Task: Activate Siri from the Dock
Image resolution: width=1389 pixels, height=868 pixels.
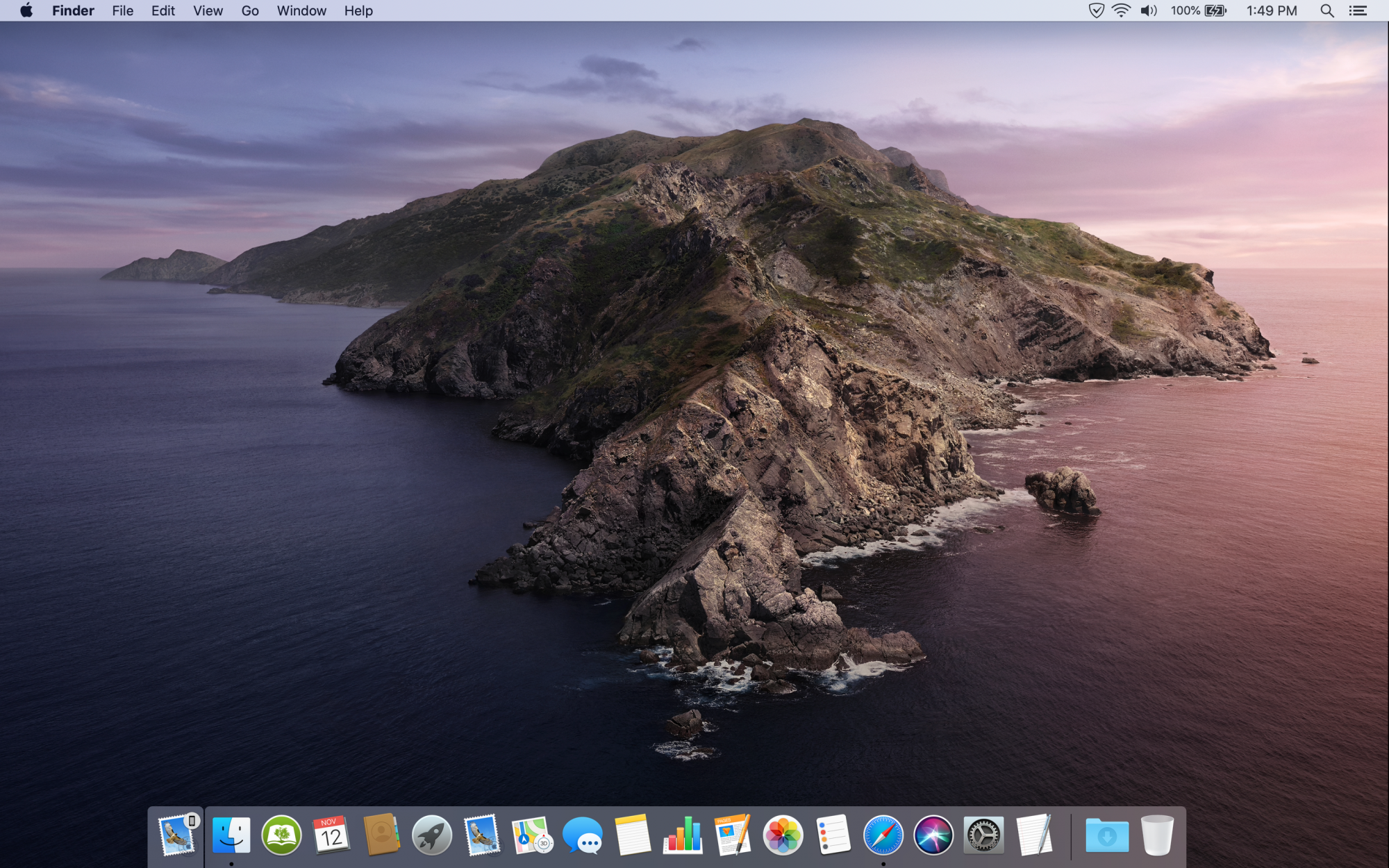Action: click(933, 835)
